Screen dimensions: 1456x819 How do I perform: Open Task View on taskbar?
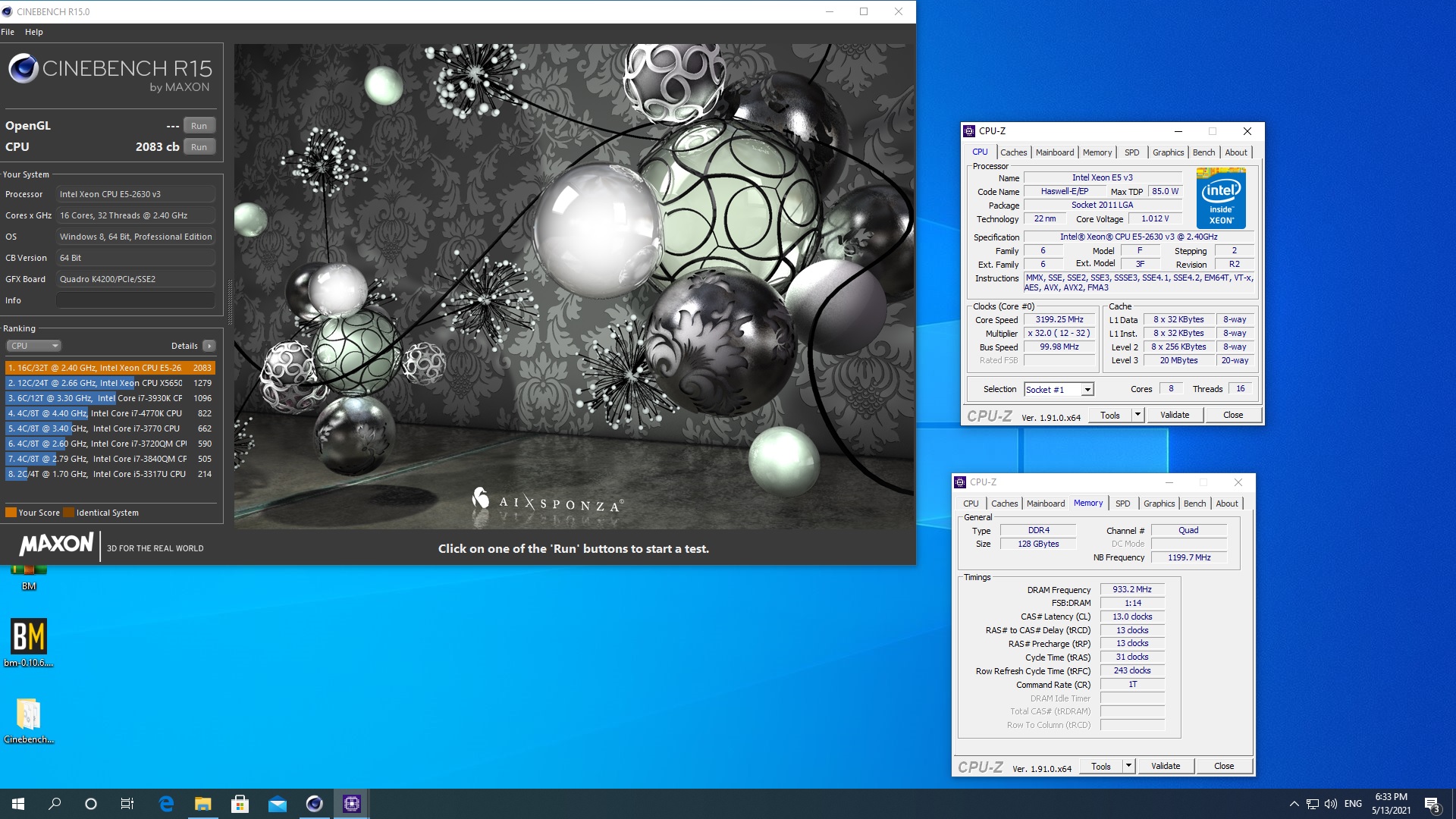click(x=127, y=804)
